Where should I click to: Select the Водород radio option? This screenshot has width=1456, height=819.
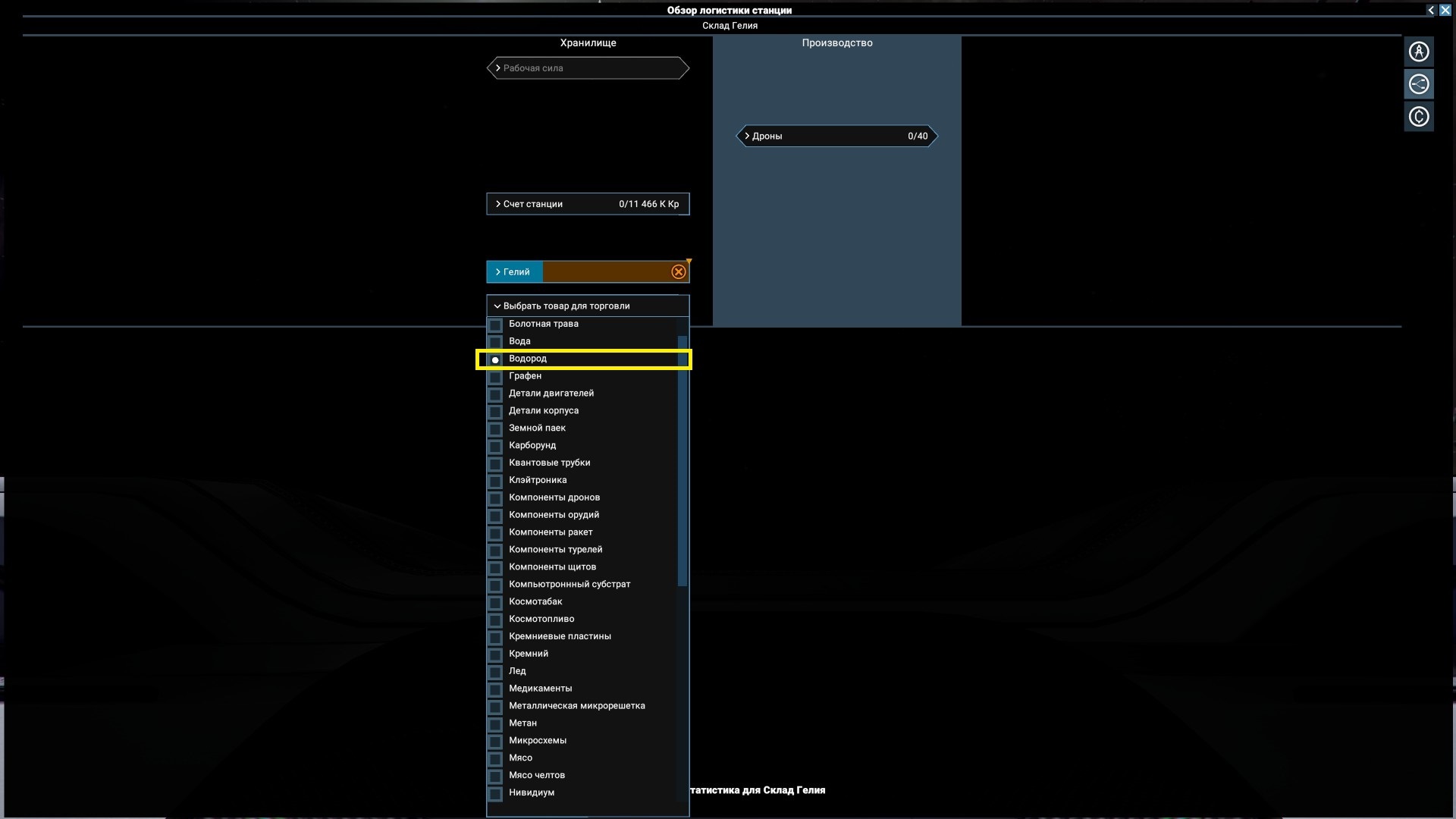point(495,359)
